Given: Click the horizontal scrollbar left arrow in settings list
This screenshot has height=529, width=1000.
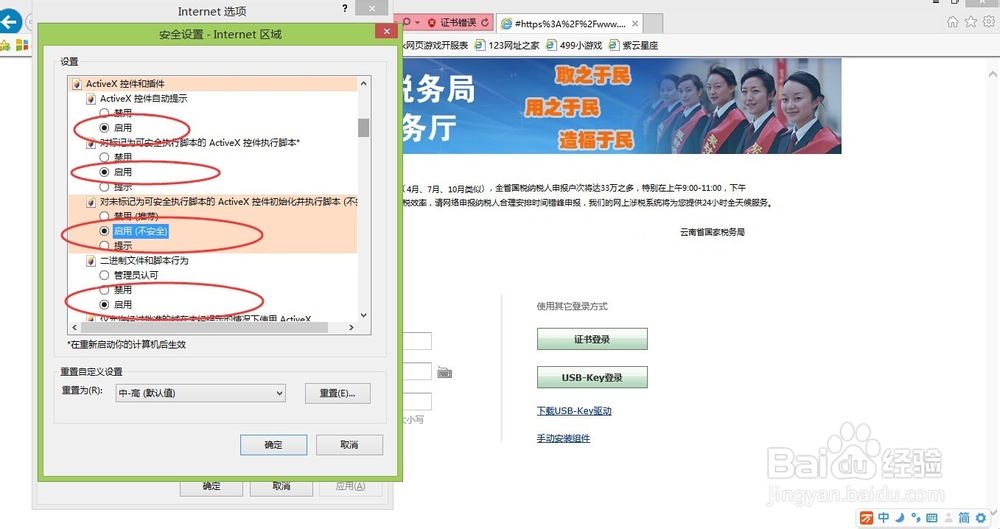Looking at the screenshot, I should [74, 327].
